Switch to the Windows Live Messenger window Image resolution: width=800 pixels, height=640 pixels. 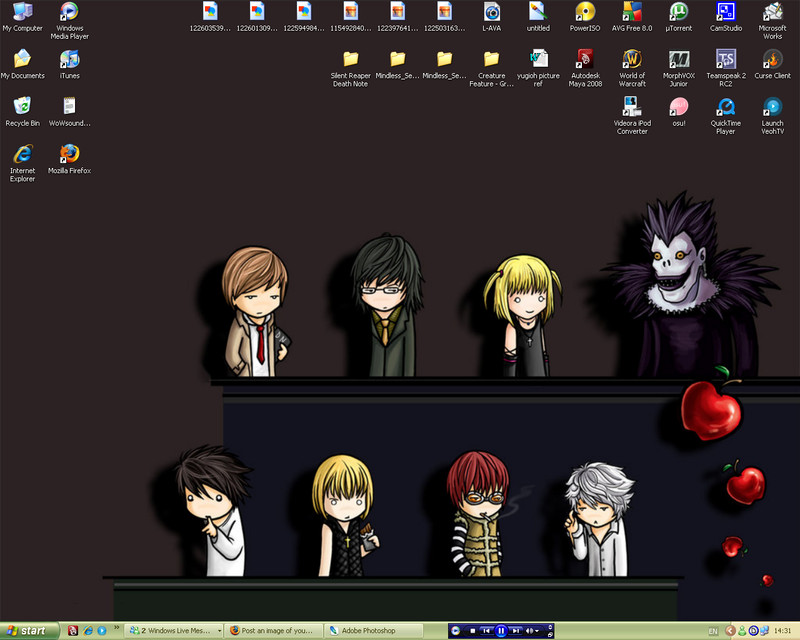tap(175, 631)
